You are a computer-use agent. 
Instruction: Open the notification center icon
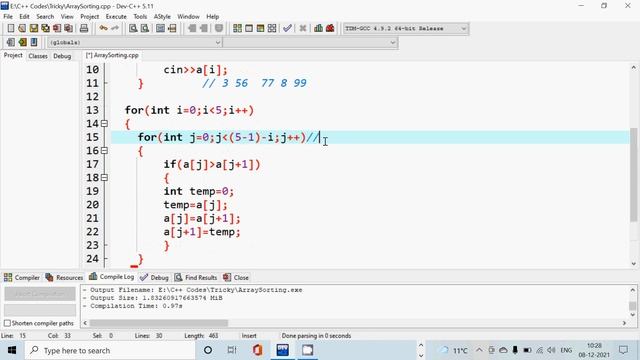tap(623, 350)
